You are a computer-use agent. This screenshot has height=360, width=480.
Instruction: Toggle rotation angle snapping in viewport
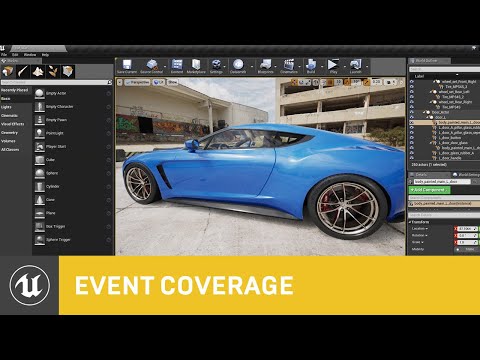[x=347, y=82]
